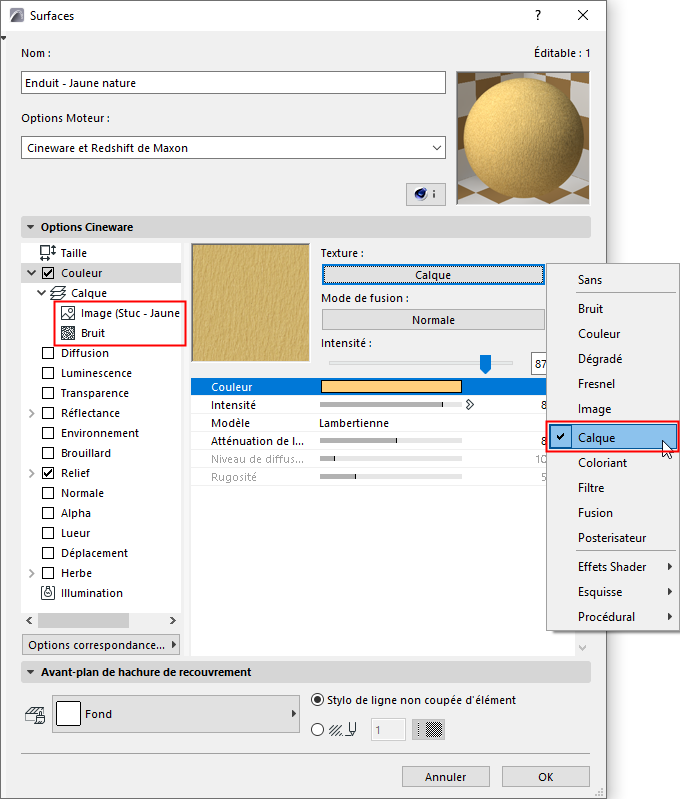Choose Bruit in the texture menu
Image resolution: width=680 pixels, height=799 pixels.
click(613, 309)
